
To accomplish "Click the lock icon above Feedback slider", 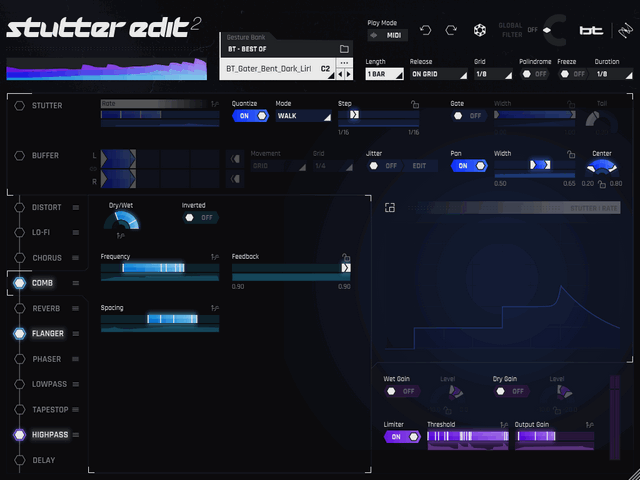I will point(345,256).
